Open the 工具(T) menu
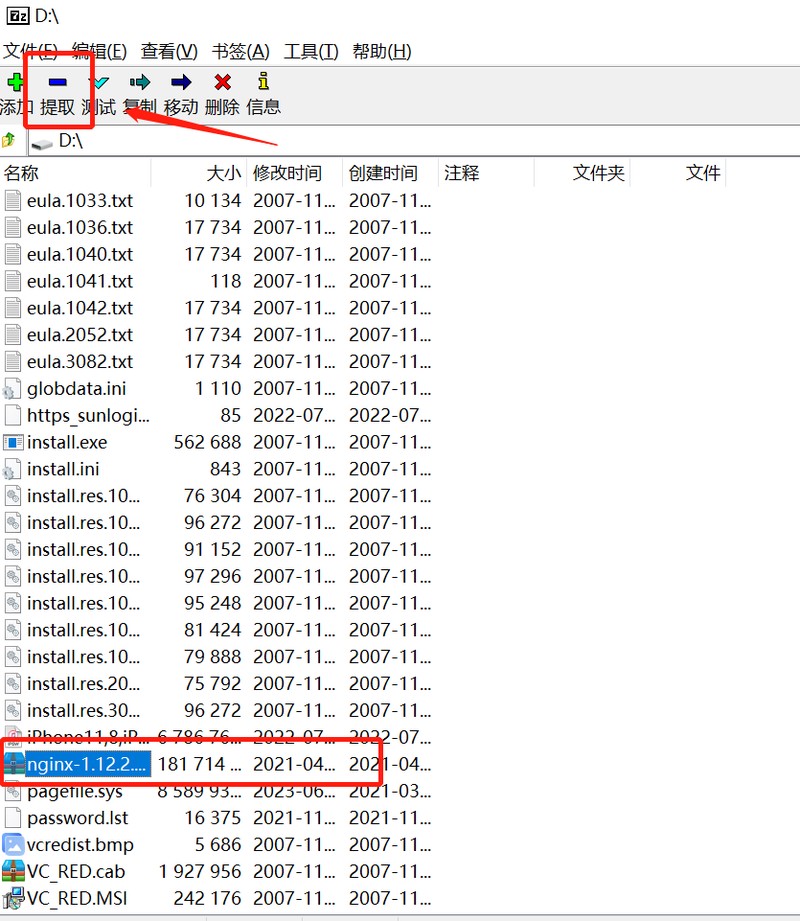800x921 pixels. [x=311, y=52]
